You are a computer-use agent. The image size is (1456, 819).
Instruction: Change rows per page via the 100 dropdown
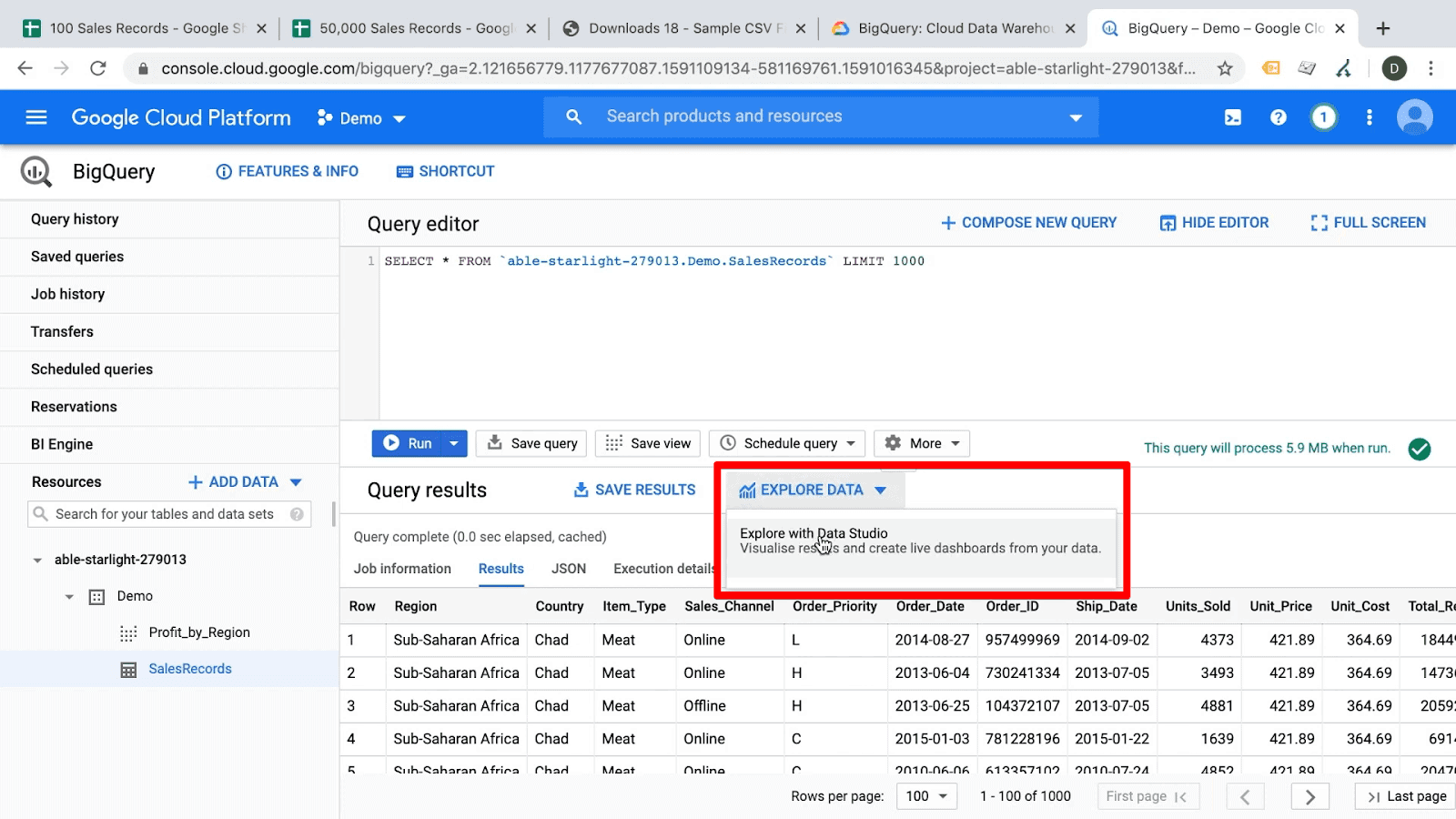pos(925,795)
